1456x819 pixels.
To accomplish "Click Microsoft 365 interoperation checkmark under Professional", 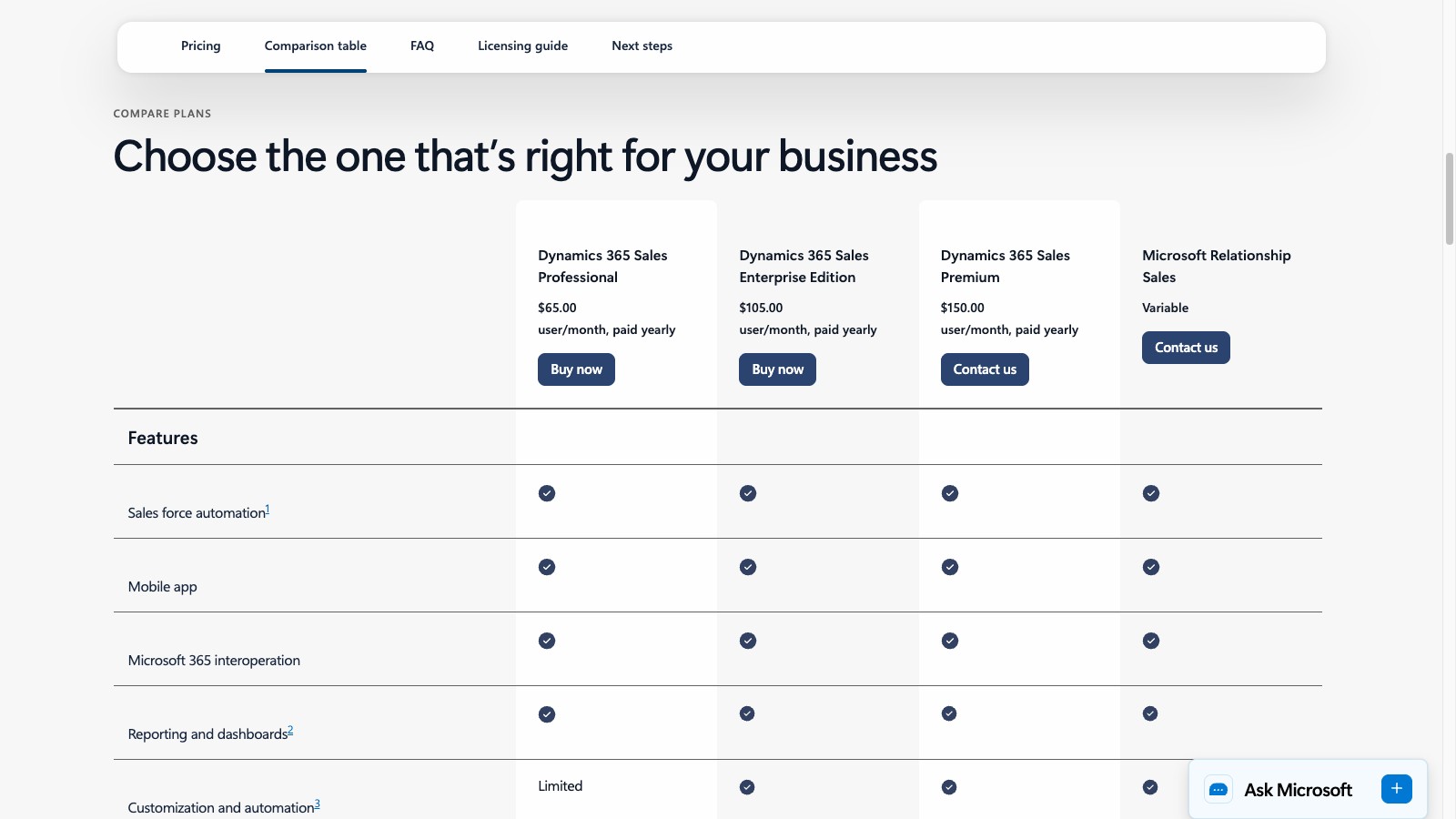I will 547,641.
